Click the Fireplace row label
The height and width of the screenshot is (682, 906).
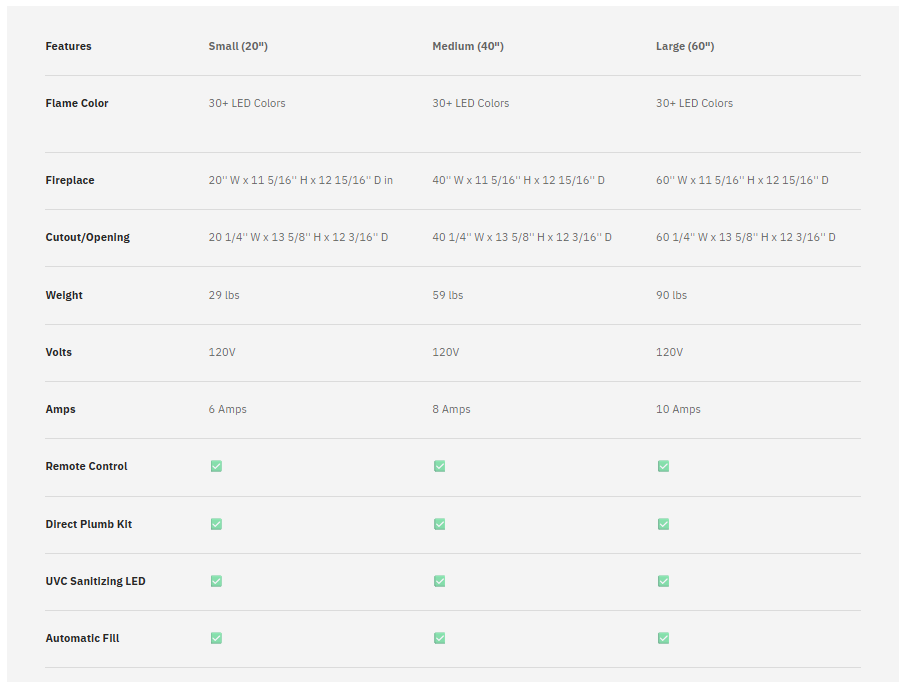coord(70,180)
